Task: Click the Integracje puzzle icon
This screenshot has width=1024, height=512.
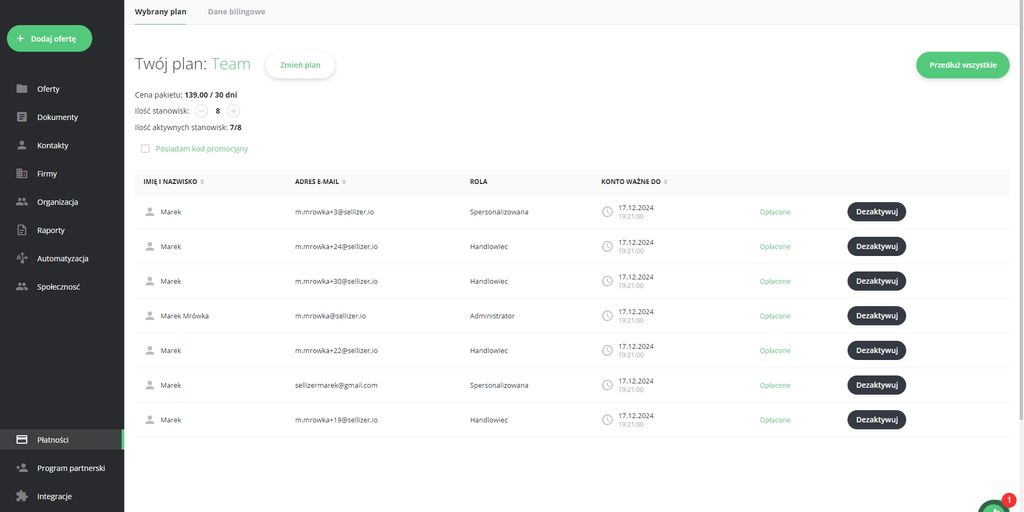Action: tap(22, 496)
